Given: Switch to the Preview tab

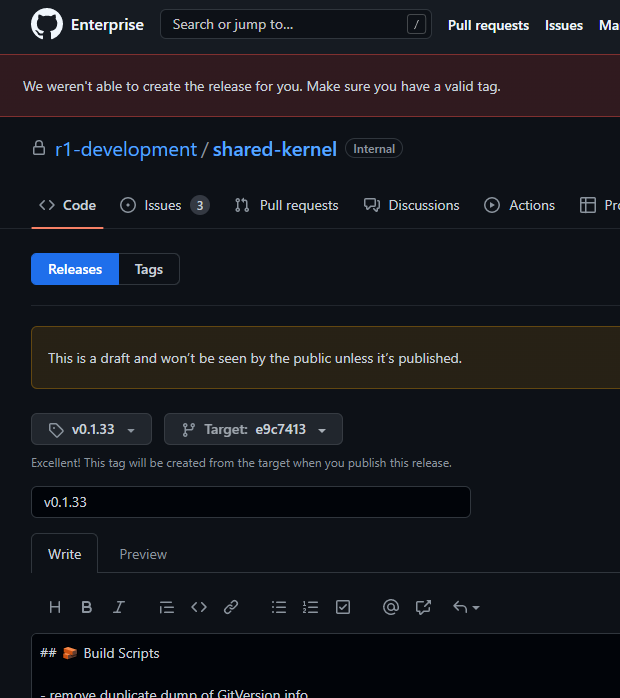Looking at the screenshot, I should pos(143,554).
